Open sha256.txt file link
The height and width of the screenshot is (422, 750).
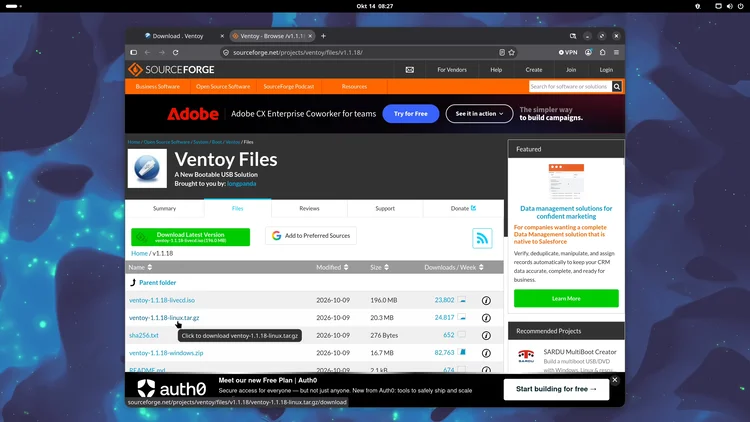(x=143, y=335)
